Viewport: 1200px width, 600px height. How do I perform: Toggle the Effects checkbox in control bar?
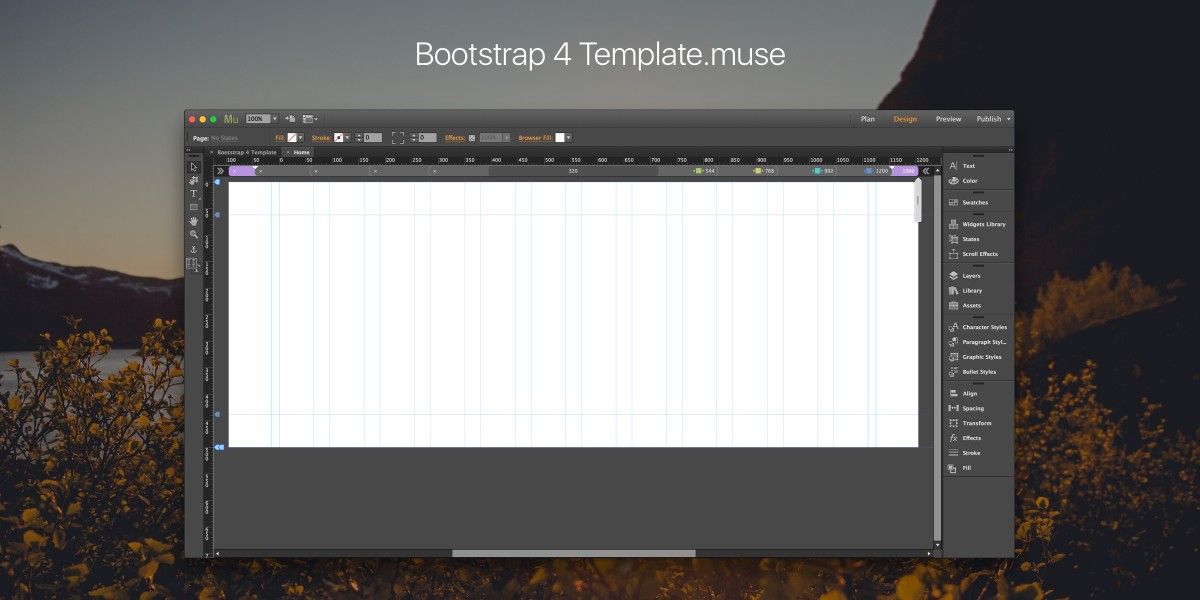tap(472, 137)
